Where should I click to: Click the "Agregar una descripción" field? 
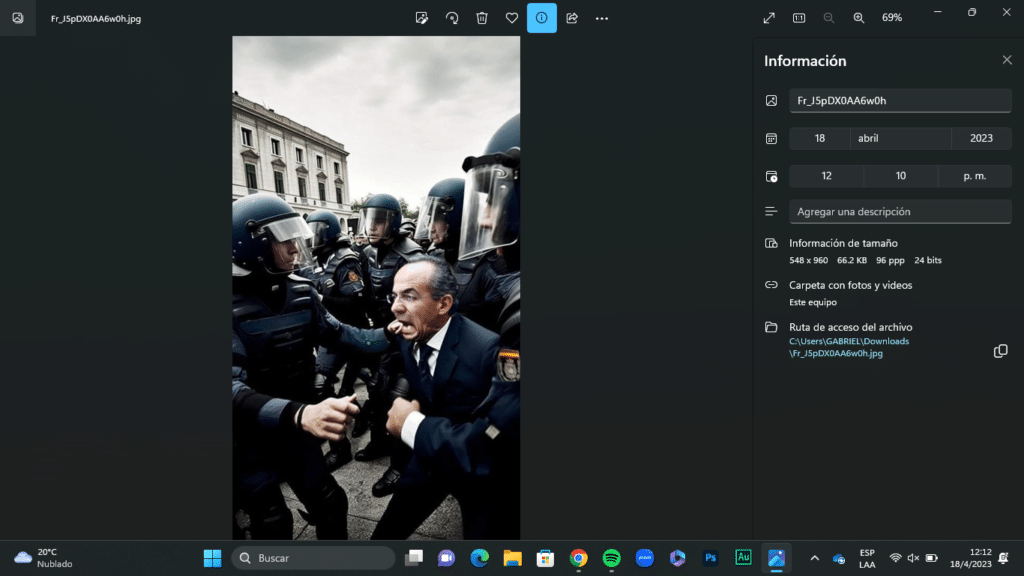tap(900, 212)
